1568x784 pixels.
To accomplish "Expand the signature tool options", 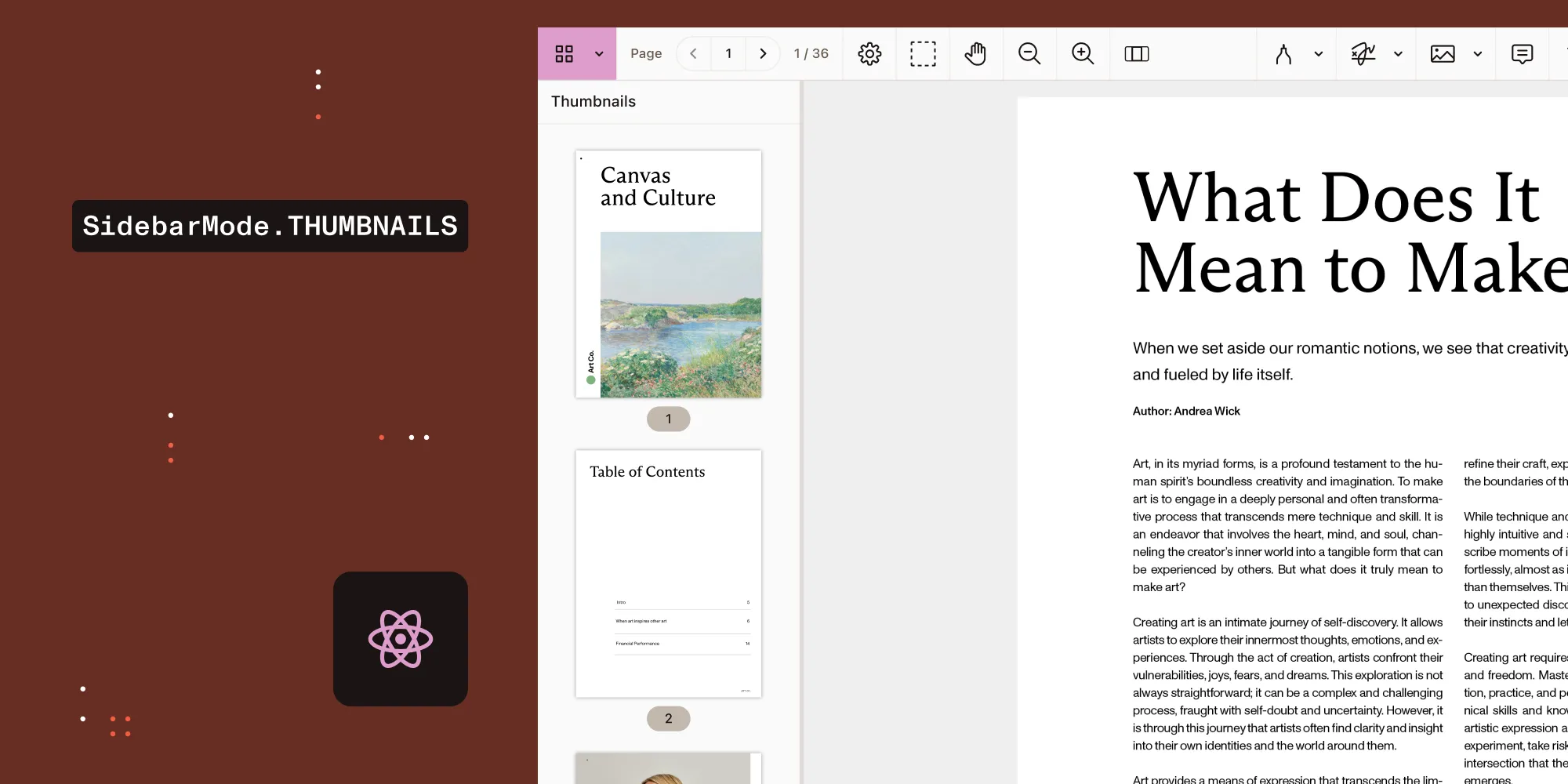I will pyautogui.click(x=1398, y=54).
